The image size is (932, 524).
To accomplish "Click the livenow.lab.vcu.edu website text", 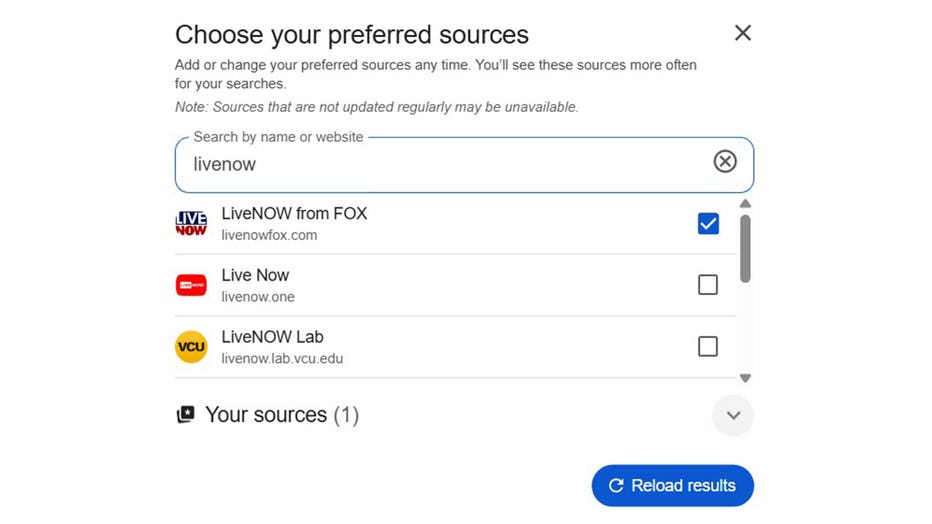I will click(x=282, y=358).
